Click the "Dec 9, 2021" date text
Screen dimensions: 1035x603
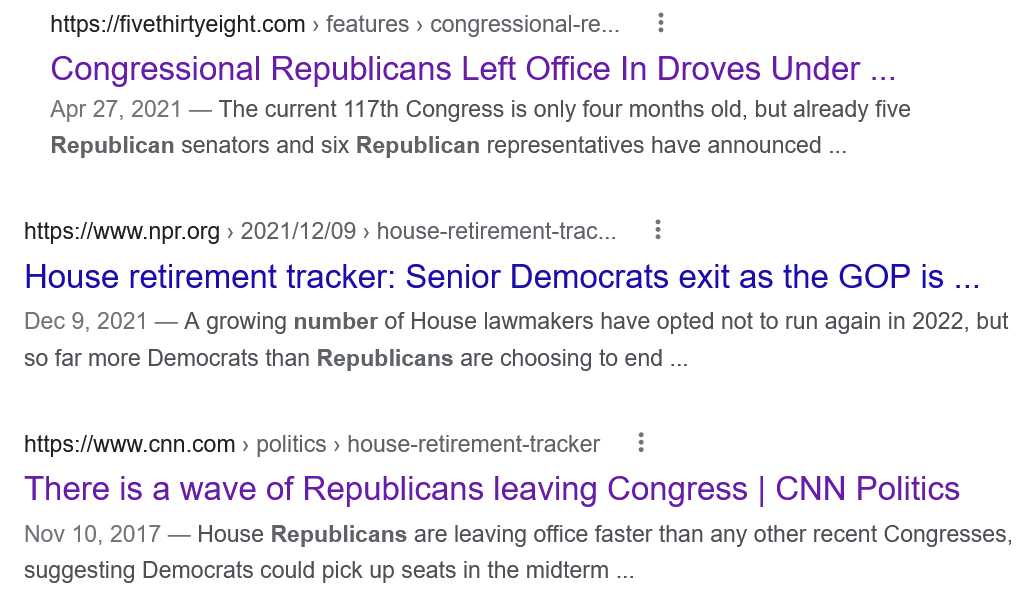click(86, 322)
